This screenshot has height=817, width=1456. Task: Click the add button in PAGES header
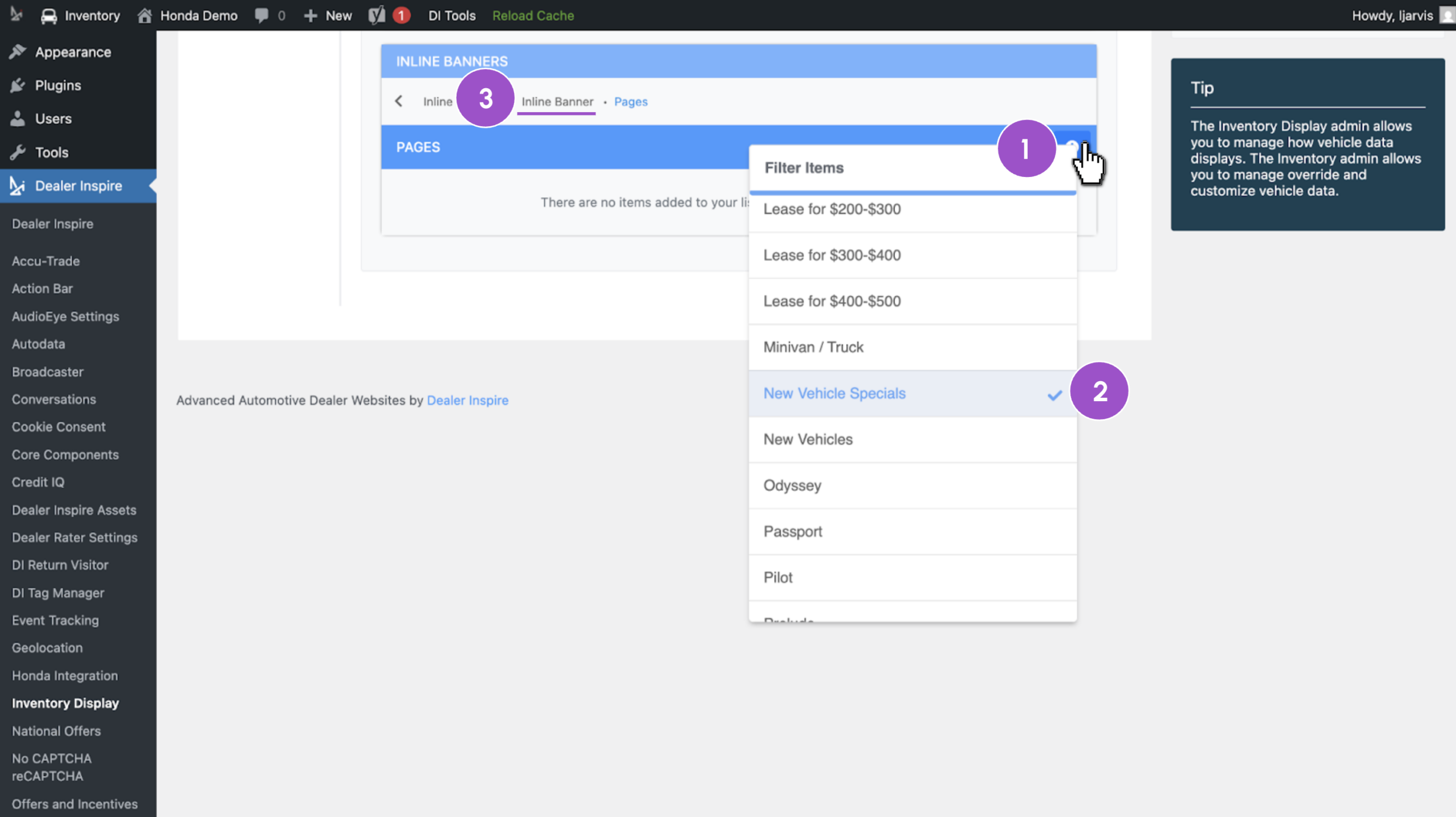point(1073,147)
